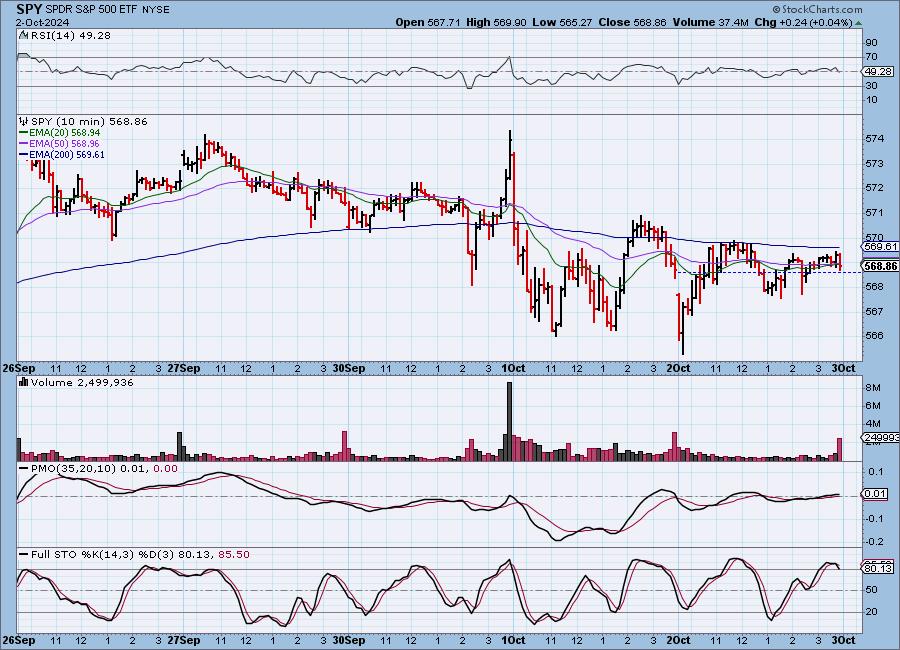Image resolution: width=900 pixels, height=650 pixels.
Task: Click the 572 price axis label
Action: [x=874, y=188]
